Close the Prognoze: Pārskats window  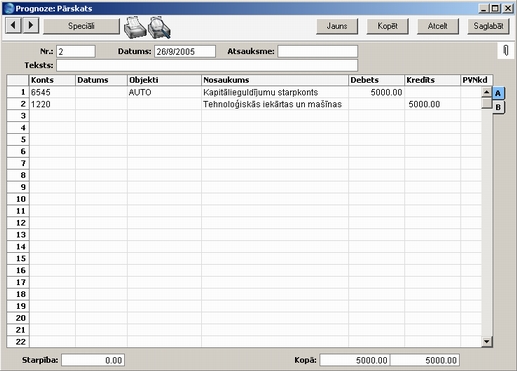coord(508,8)
